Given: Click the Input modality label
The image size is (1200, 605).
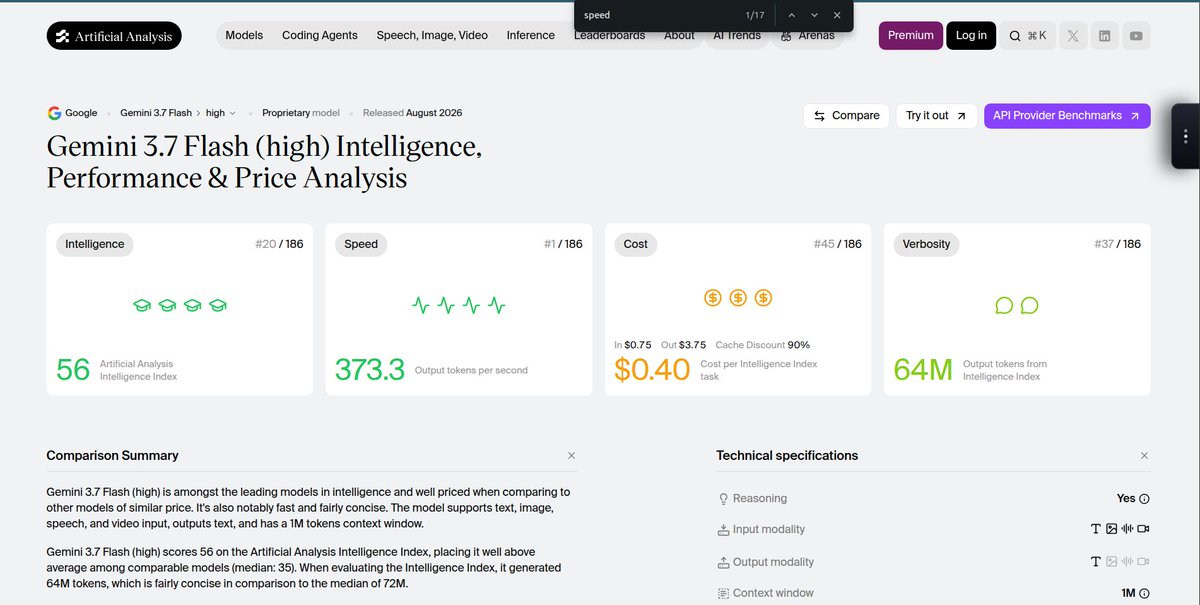Looking at the screenshot, I should 769,530.
